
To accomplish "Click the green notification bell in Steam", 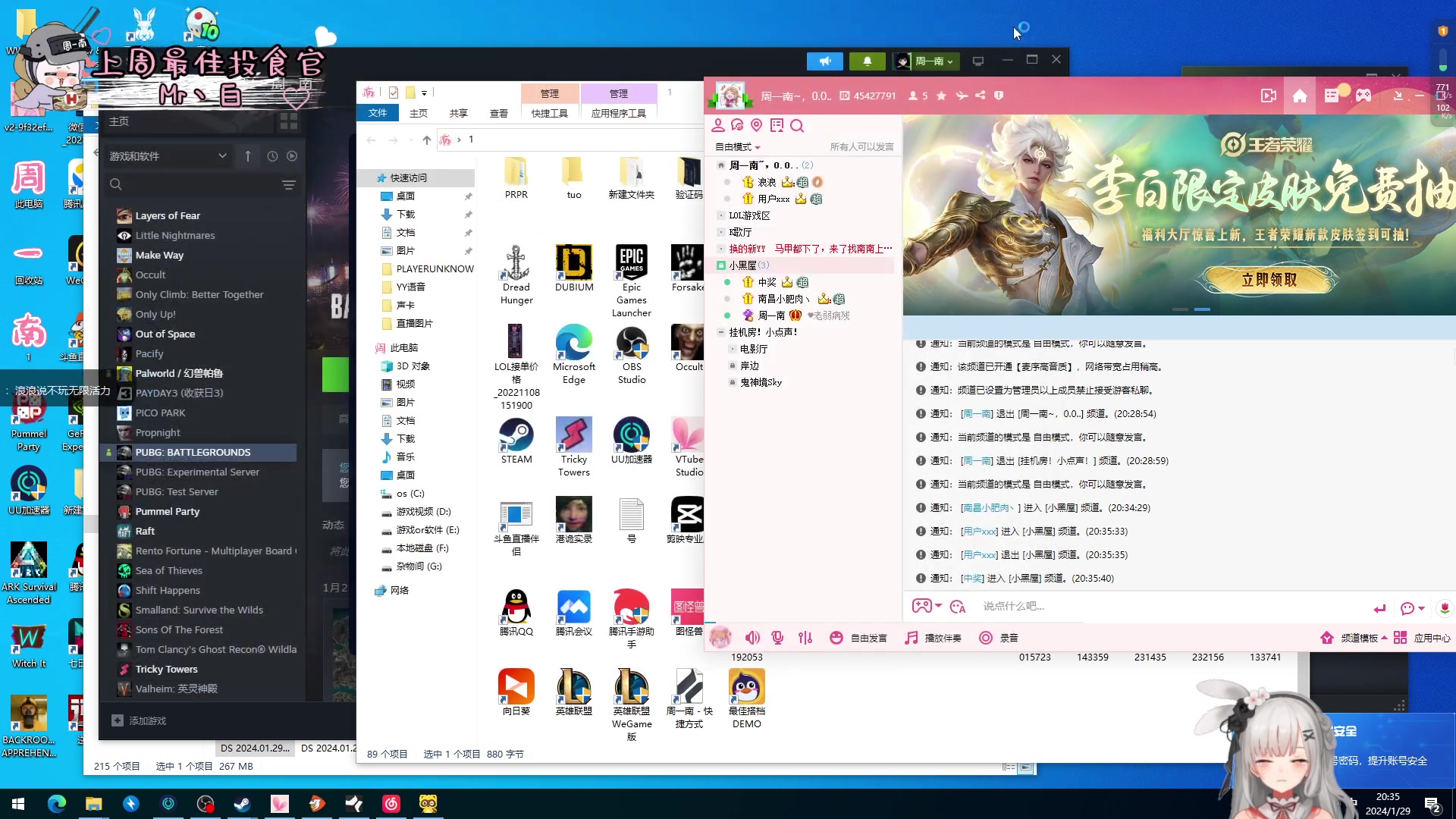I will (x=868, y=61).
